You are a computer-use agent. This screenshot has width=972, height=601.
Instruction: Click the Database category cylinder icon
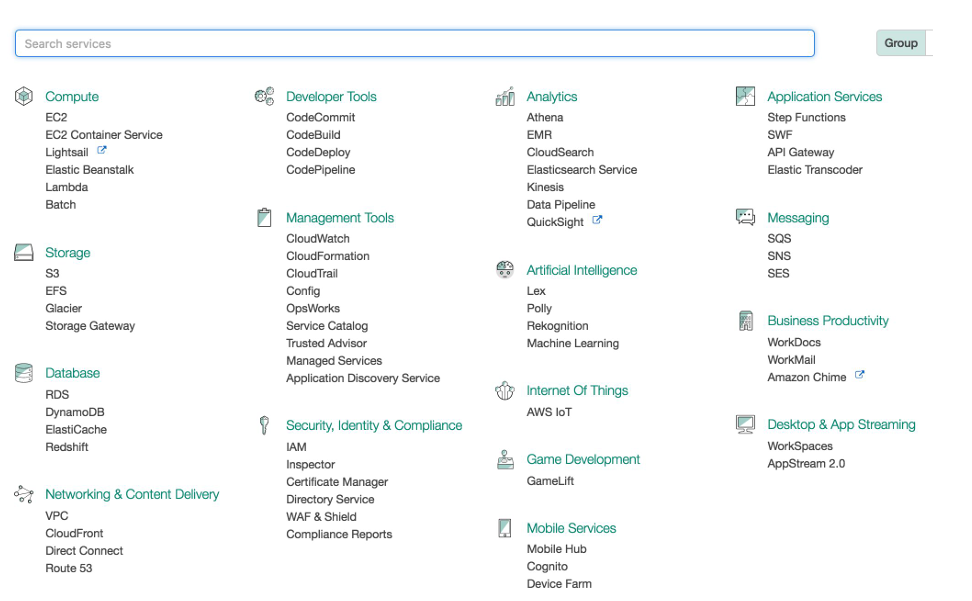24,373
